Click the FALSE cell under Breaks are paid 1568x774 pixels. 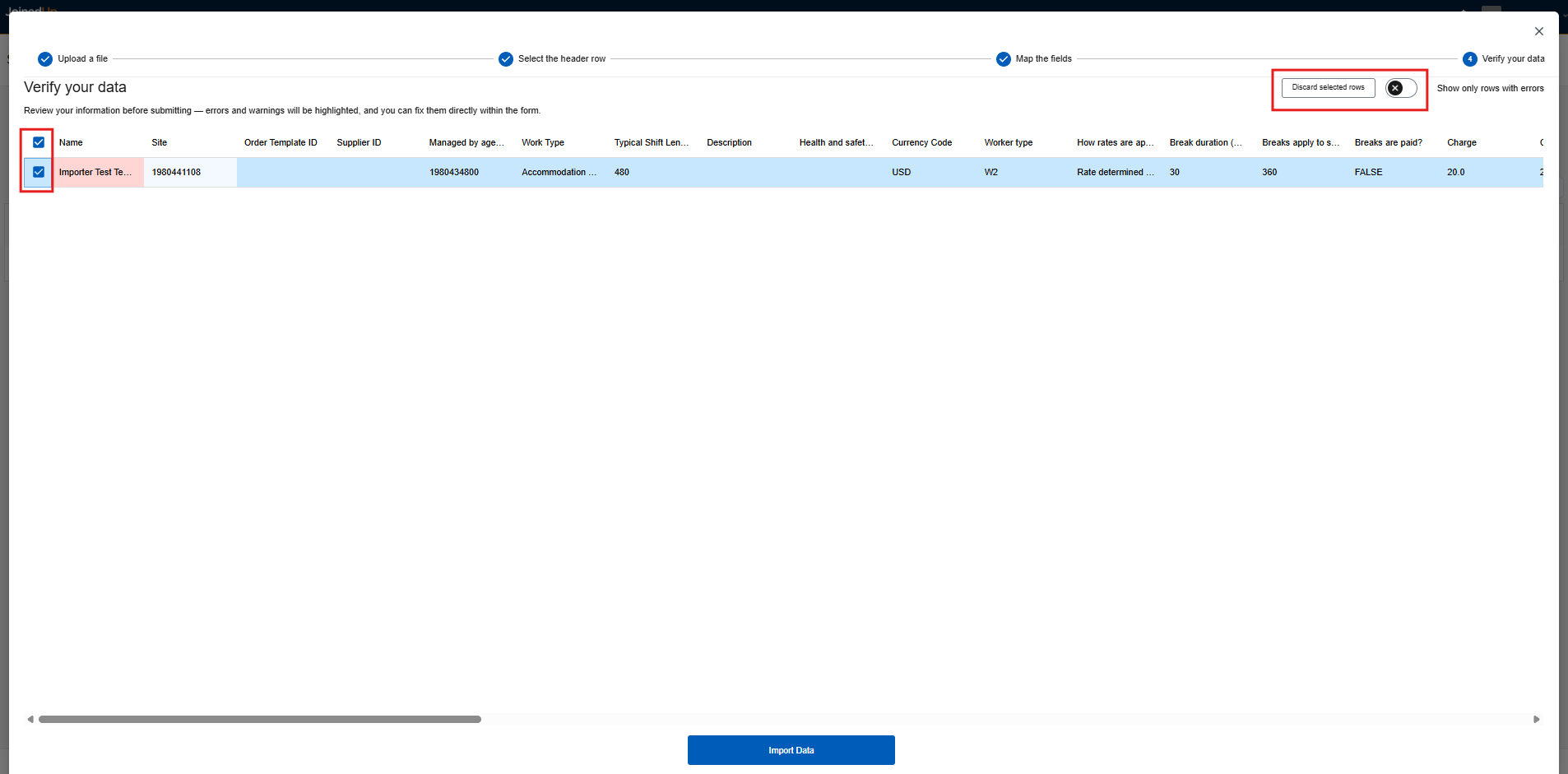click(1369, 173)
